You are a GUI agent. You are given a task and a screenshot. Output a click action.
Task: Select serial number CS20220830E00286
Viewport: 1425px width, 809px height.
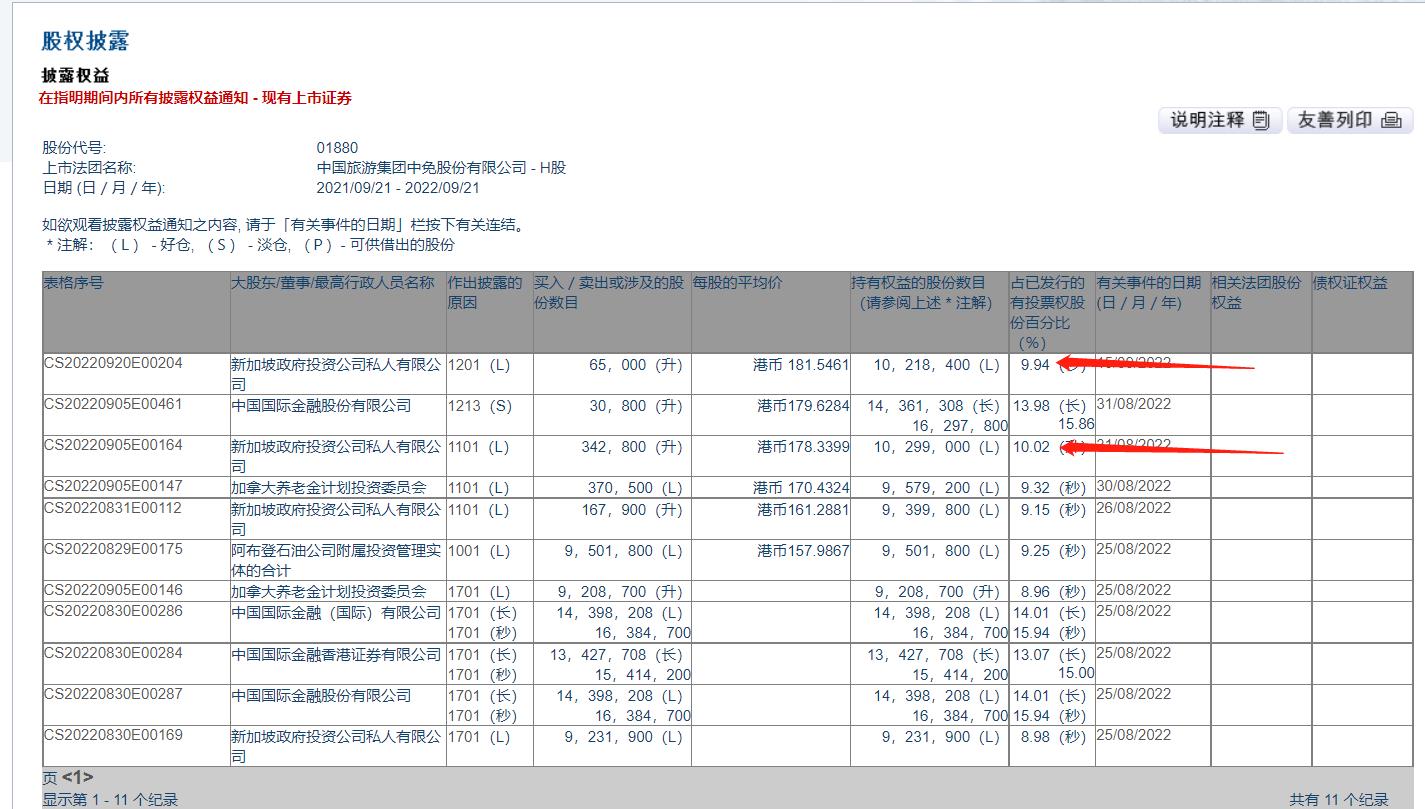click(x=113, y=610)
